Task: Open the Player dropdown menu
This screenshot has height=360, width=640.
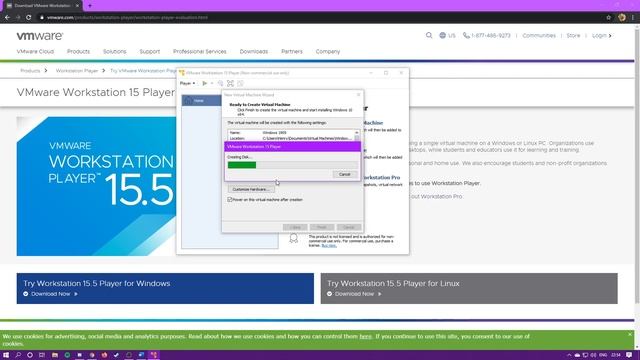Action: click(187, 83)
